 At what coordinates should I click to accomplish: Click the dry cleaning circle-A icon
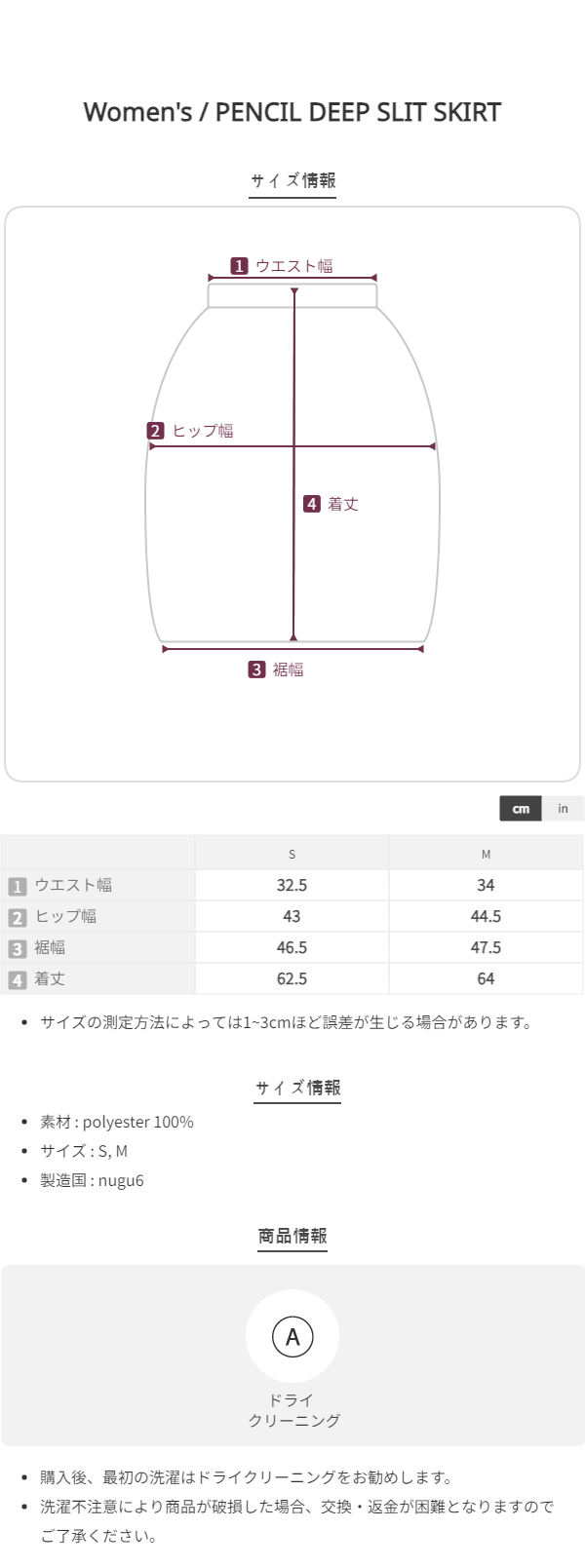(x=292, y=1336)
